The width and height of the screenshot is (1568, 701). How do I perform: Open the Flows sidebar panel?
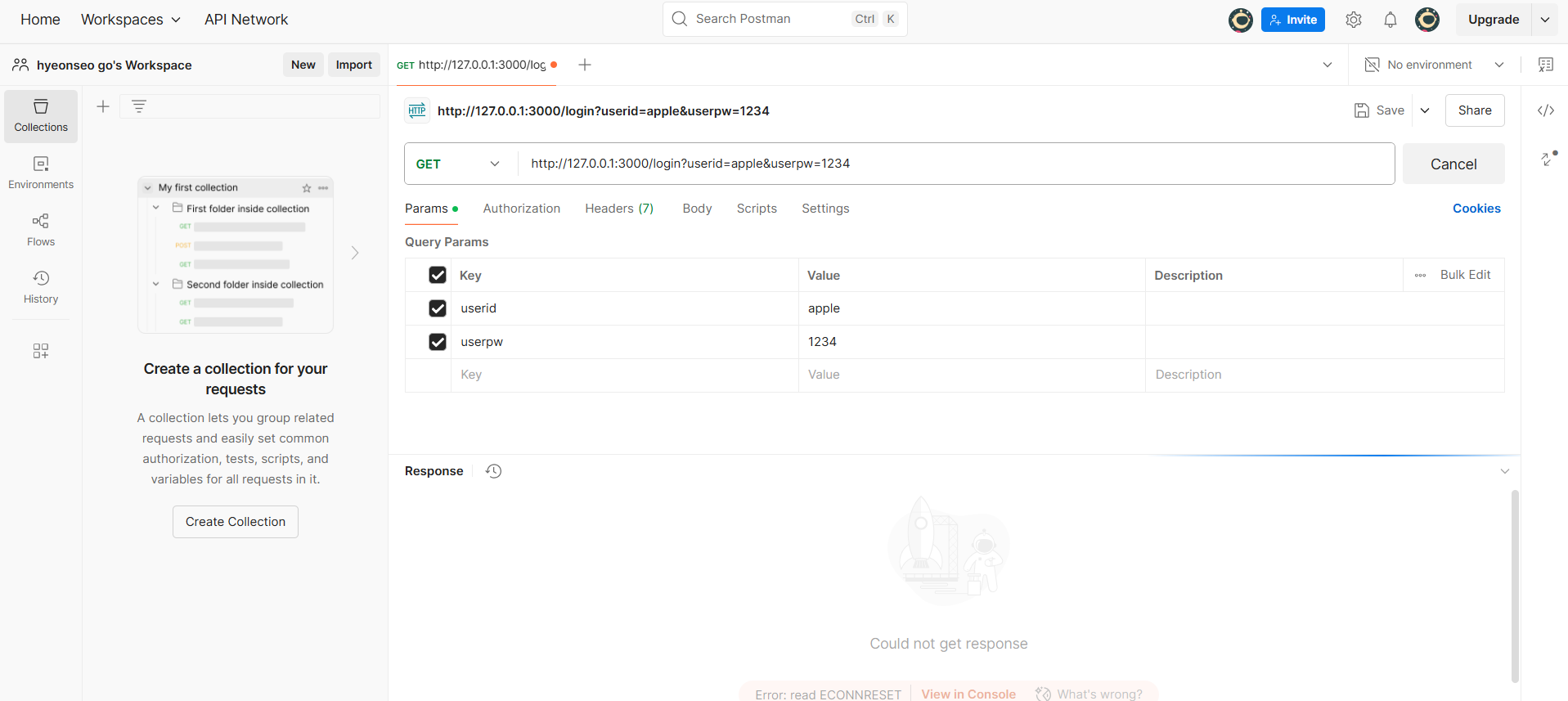click(41, 231)
